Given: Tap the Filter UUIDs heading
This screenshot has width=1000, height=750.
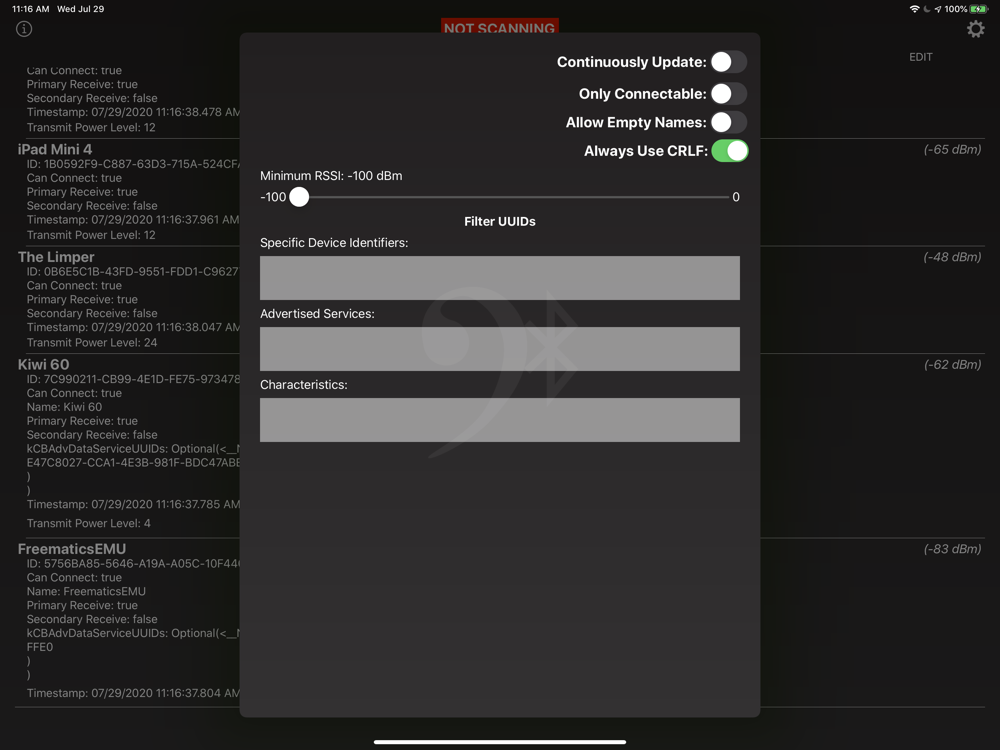Looking at the screenshot, I should (499, 221).
